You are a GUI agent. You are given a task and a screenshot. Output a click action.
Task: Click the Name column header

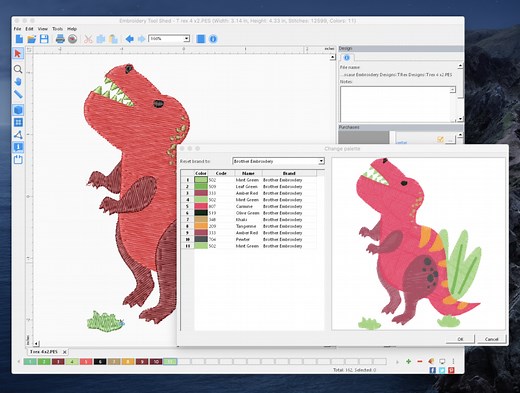248,173
